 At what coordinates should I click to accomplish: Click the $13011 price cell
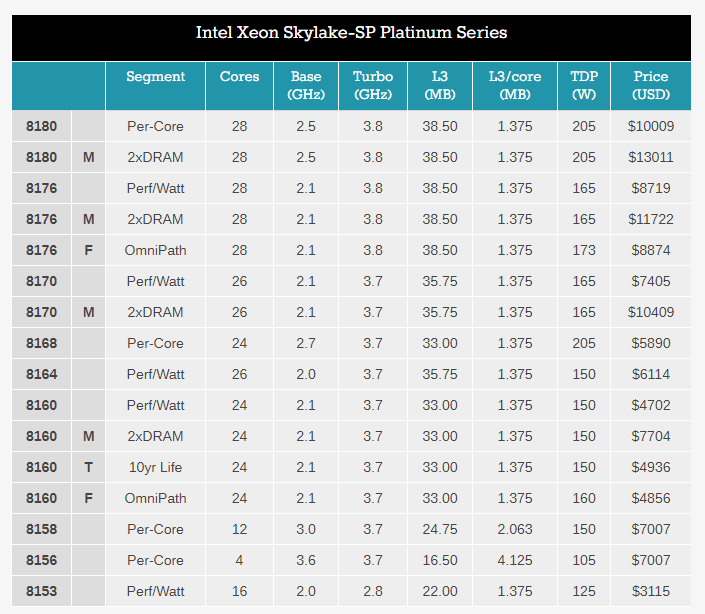click(x=650, y=157)
